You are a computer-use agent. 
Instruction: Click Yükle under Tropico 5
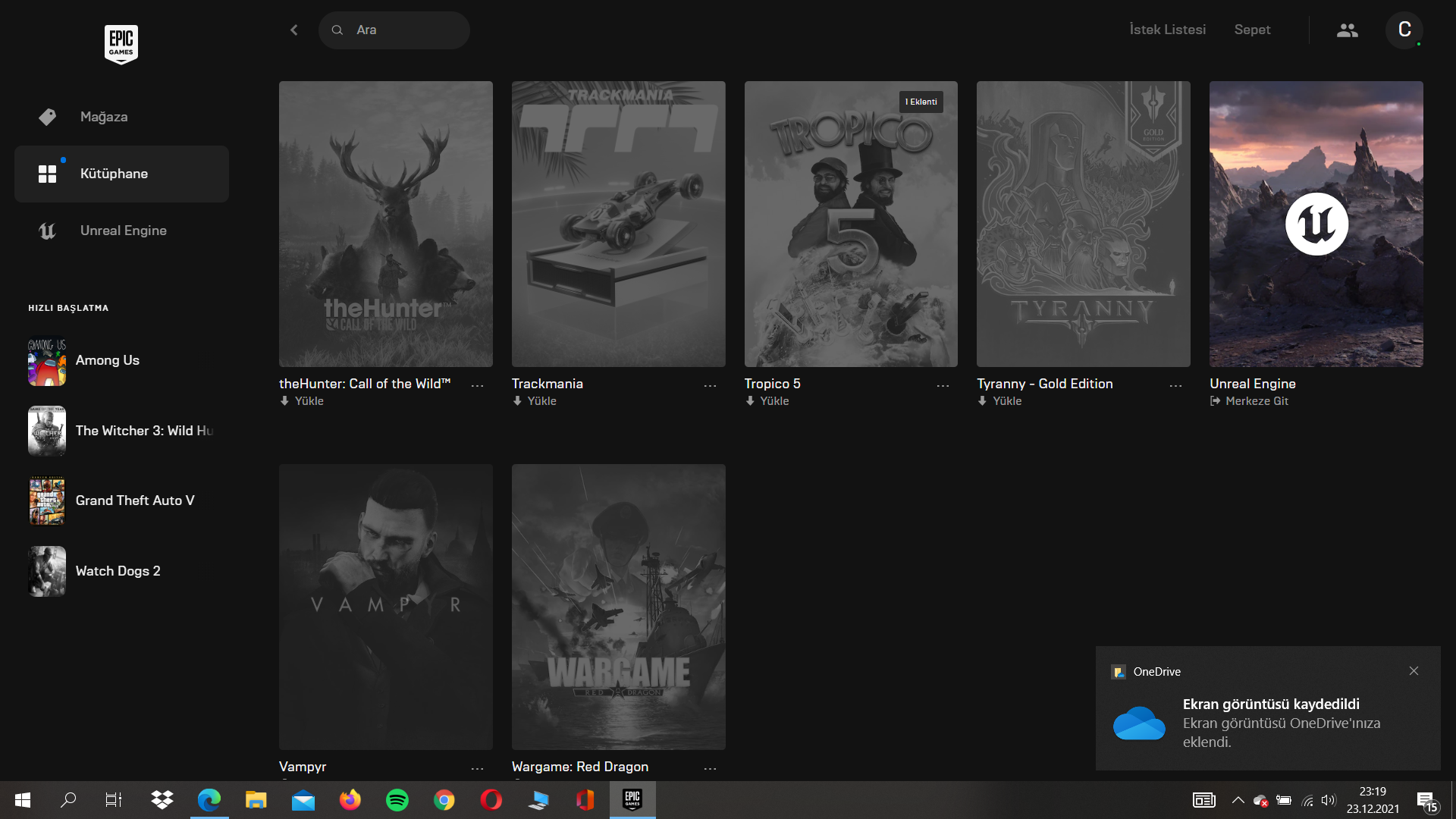coord(773,401)
